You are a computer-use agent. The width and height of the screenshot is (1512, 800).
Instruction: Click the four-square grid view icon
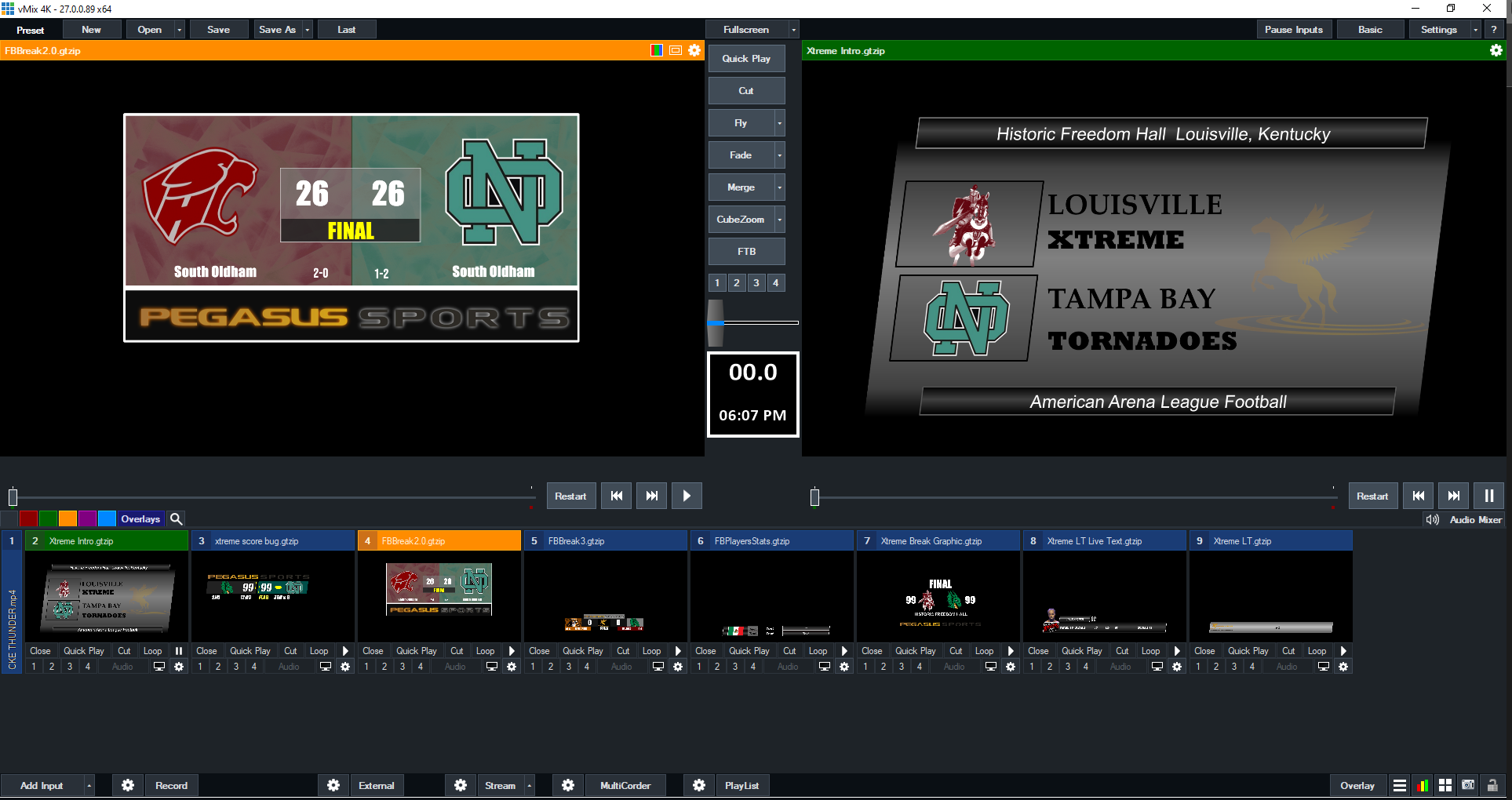tap(1445, 785)
